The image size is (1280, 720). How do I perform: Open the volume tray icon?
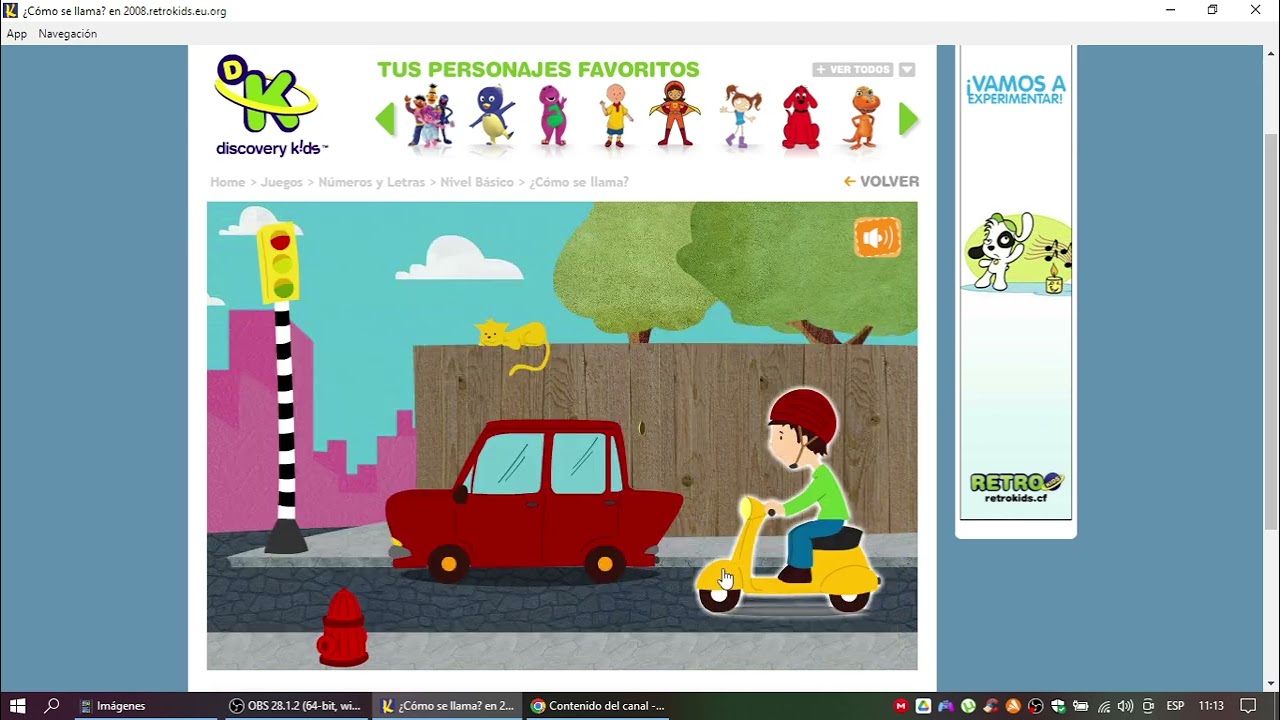[x=1126, y=706]
